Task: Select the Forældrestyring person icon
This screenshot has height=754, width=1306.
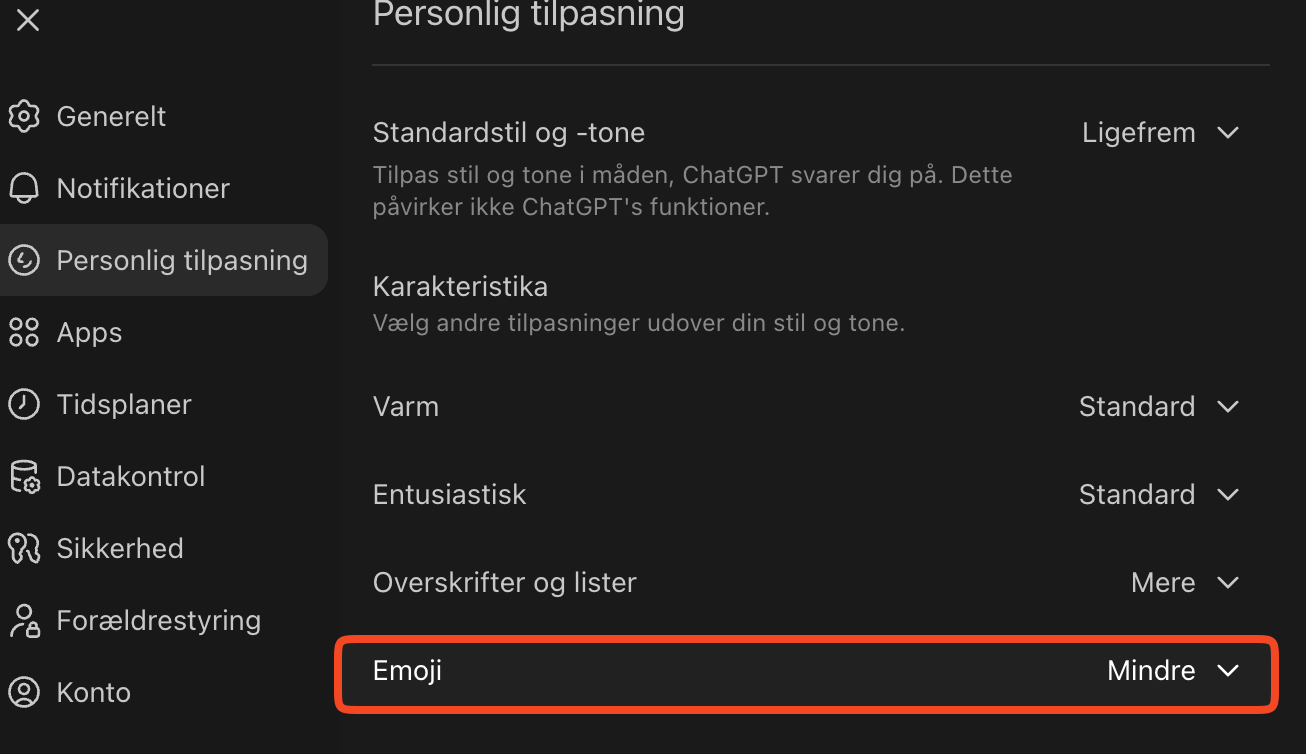Action: click(24, 620)
